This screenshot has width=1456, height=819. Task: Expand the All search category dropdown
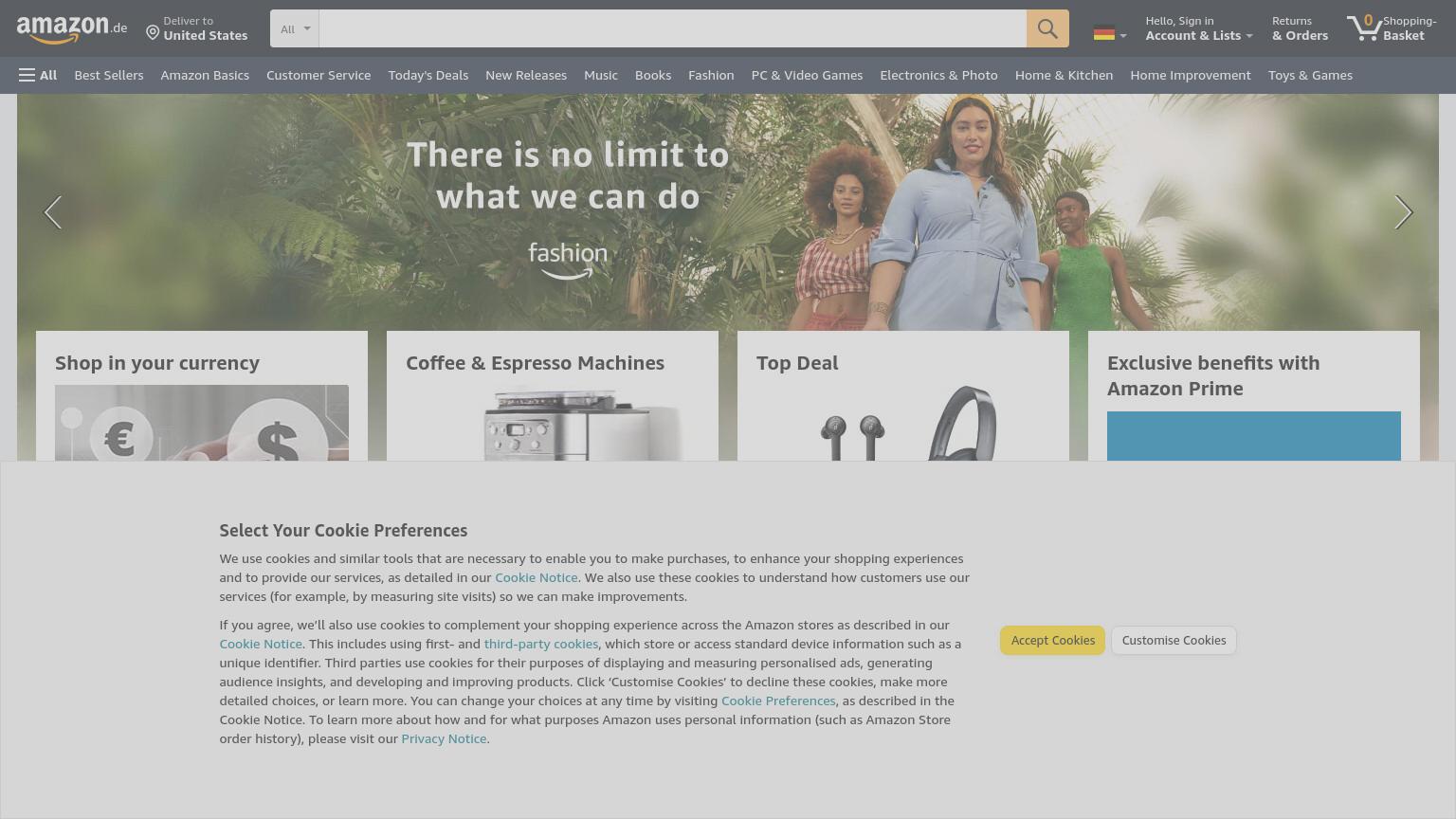pos(295,28)
